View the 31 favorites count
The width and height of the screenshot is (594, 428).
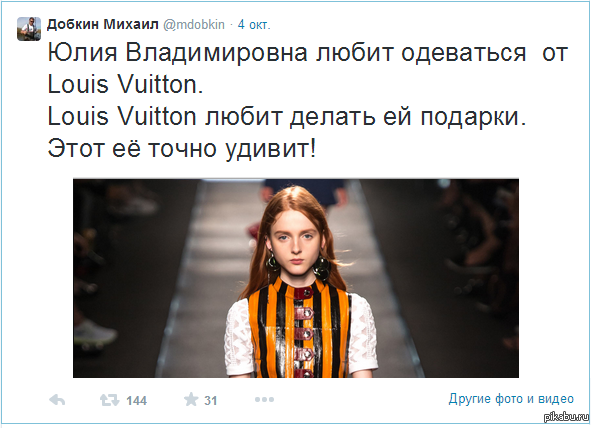pyautogui.click(x=211, y=401)
